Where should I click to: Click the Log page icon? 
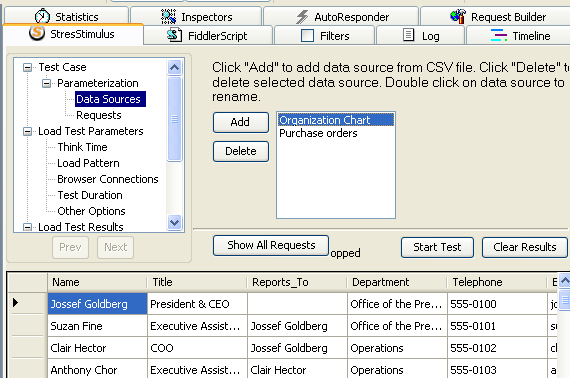tap(409, 35)
